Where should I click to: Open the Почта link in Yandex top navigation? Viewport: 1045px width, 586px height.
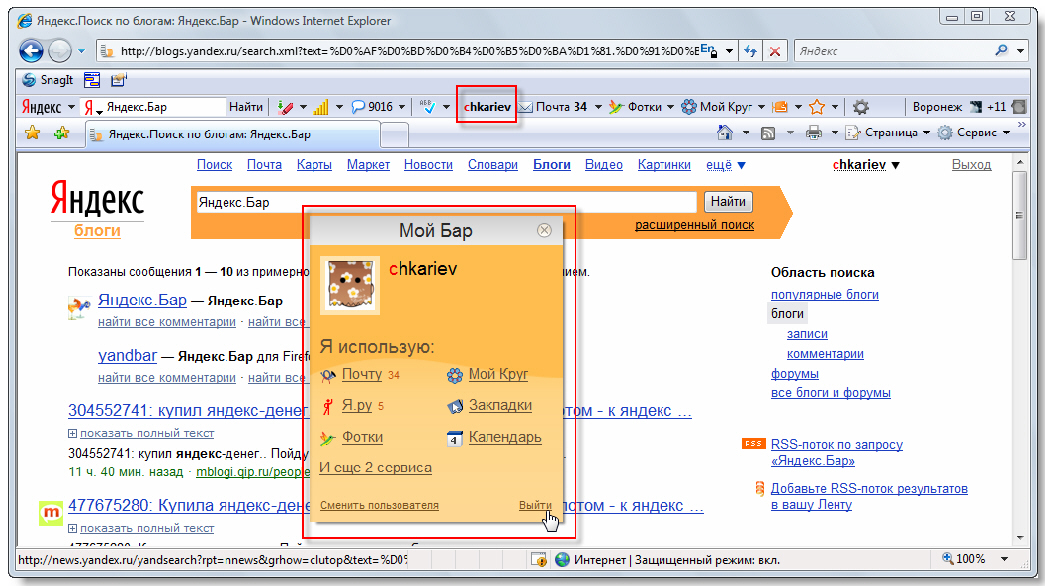coord(264,165)
